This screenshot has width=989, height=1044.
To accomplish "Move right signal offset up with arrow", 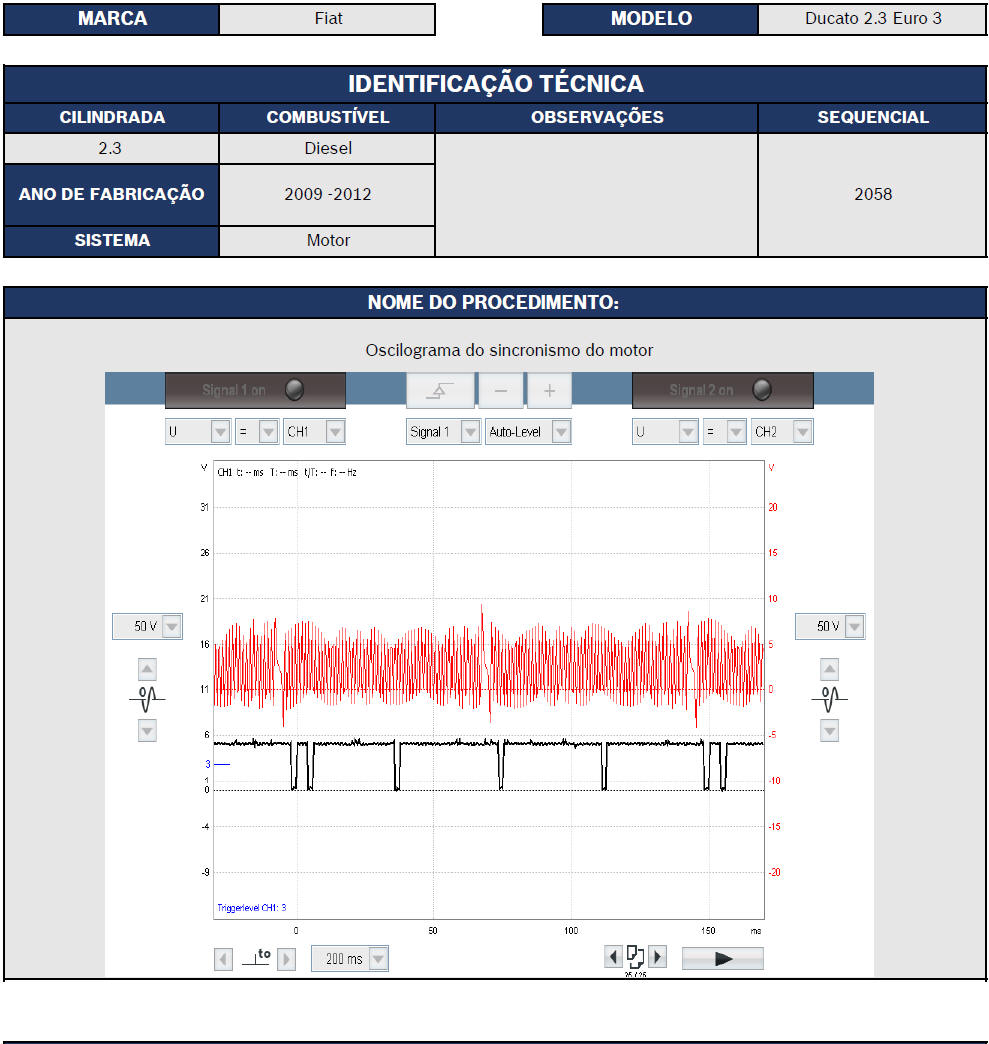I will (829, 670).
